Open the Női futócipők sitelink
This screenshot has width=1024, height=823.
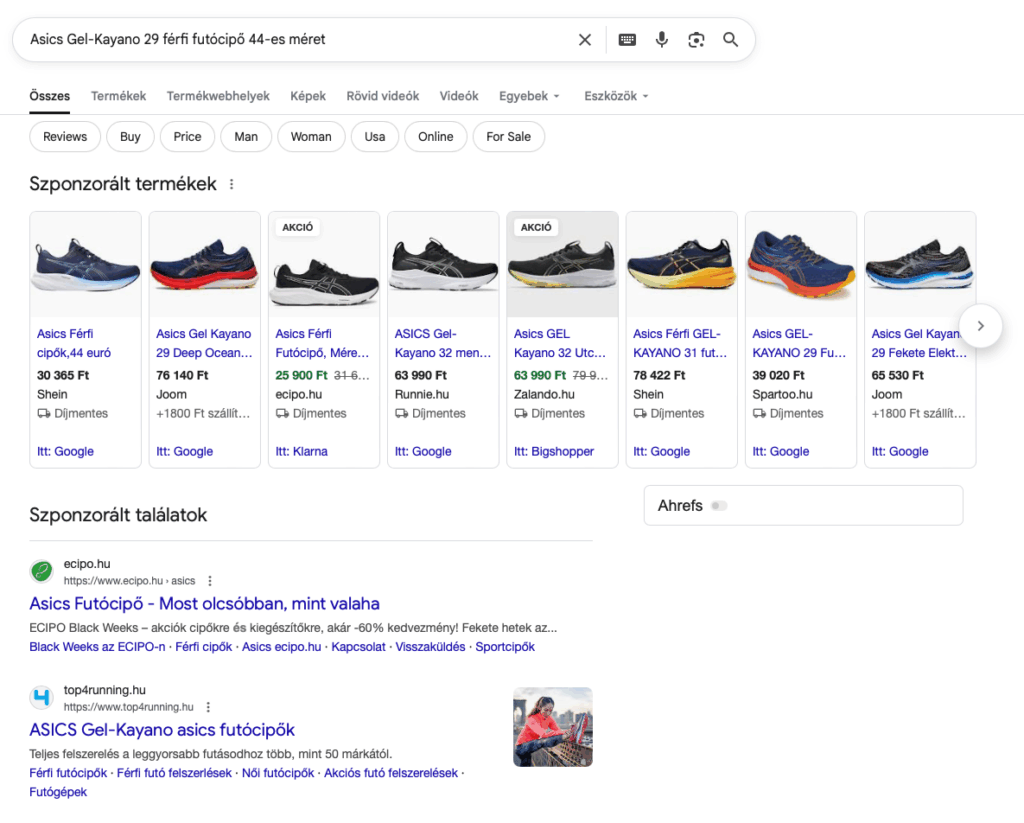click(x=278, y=773)
